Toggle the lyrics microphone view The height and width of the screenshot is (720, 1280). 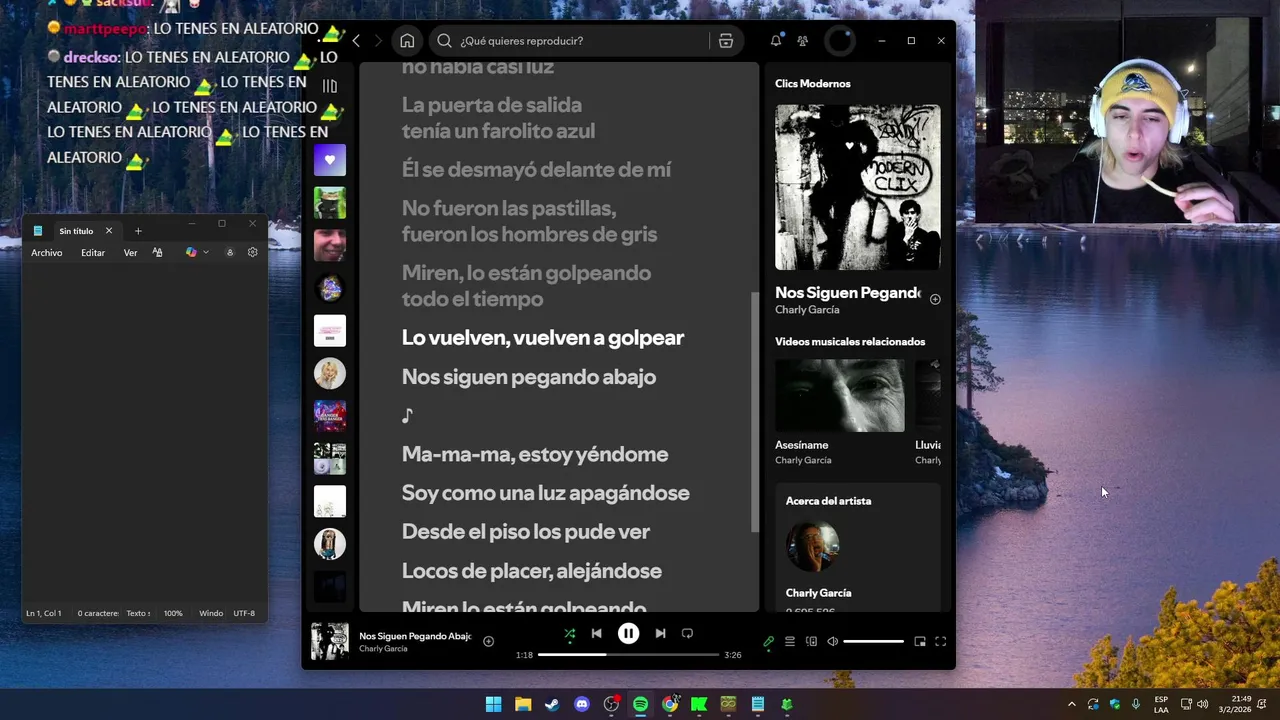tap(768, 642)
